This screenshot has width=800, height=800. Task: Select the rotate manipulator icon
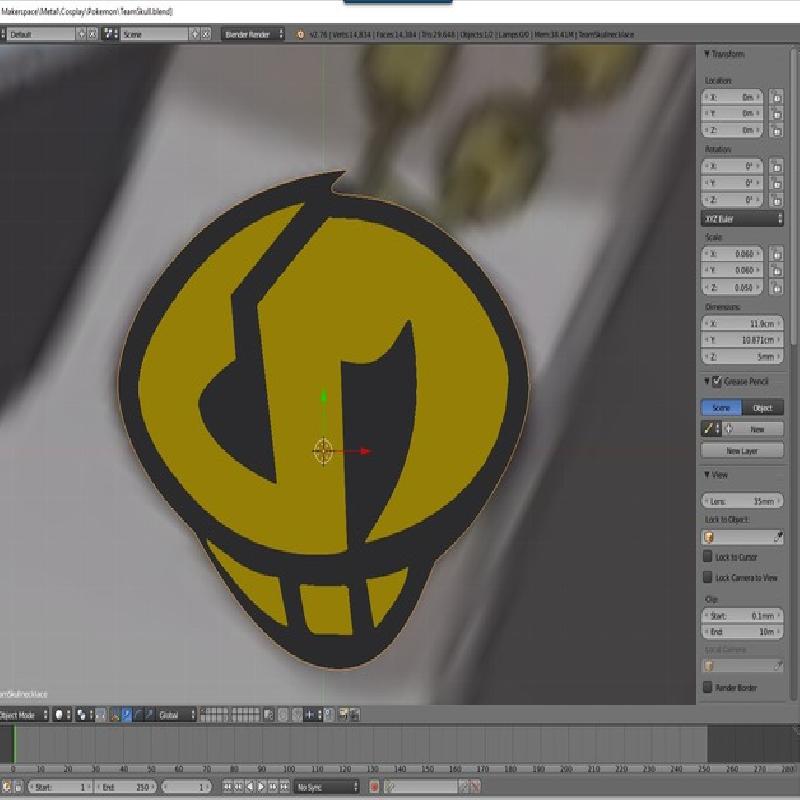138,715
